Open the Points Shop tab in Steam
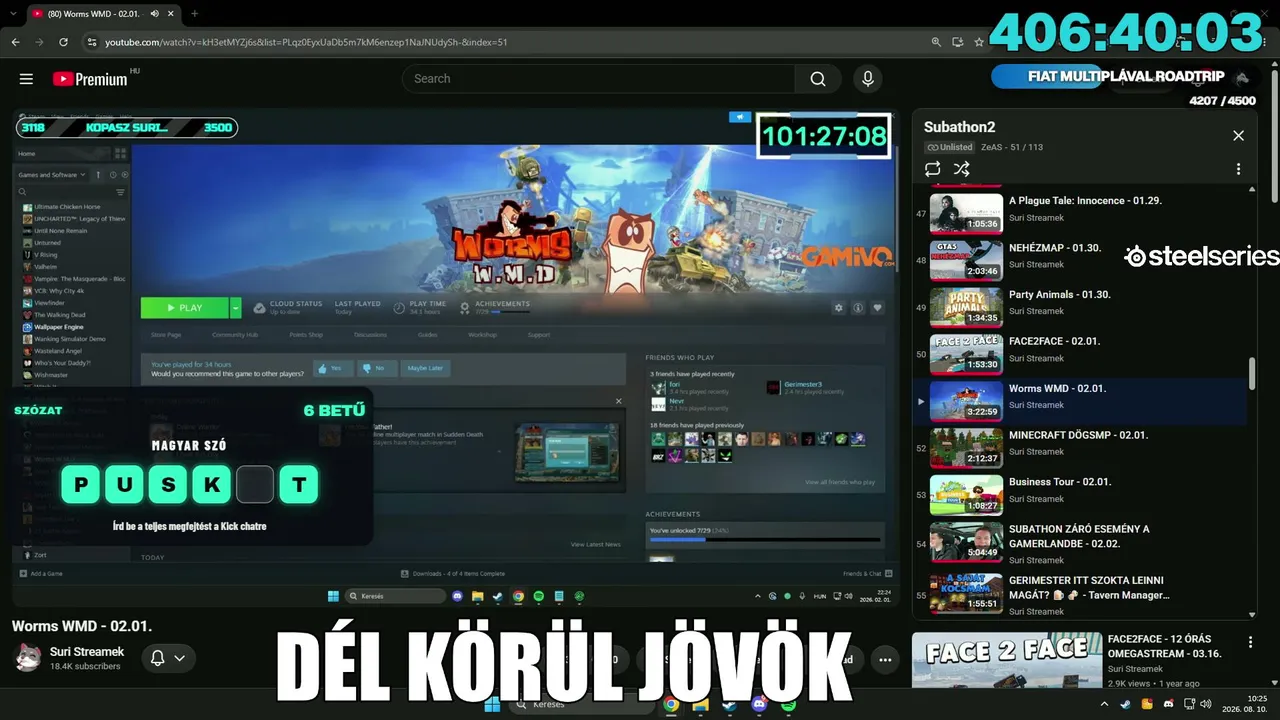 point(306,335)
